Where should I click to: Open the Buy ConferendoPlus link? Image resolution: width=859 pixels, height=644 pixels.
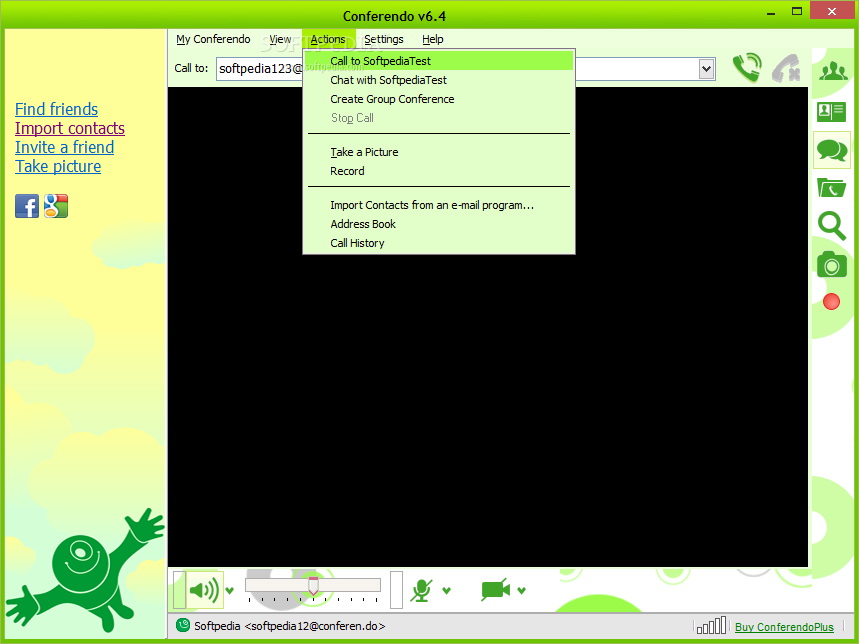click(x=784, y=626)
